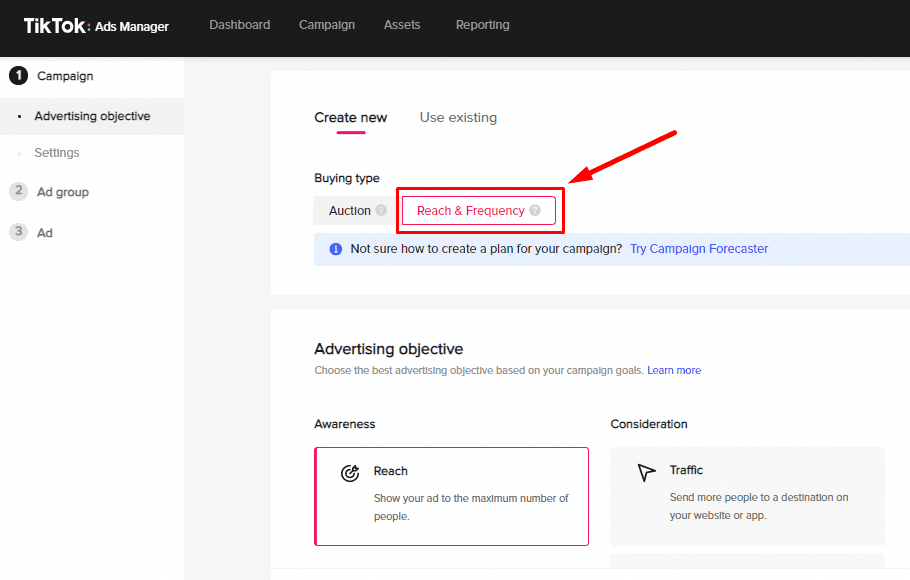Click the step 2 Ad group badge
910x580 pixels.
tap(18, 192)
